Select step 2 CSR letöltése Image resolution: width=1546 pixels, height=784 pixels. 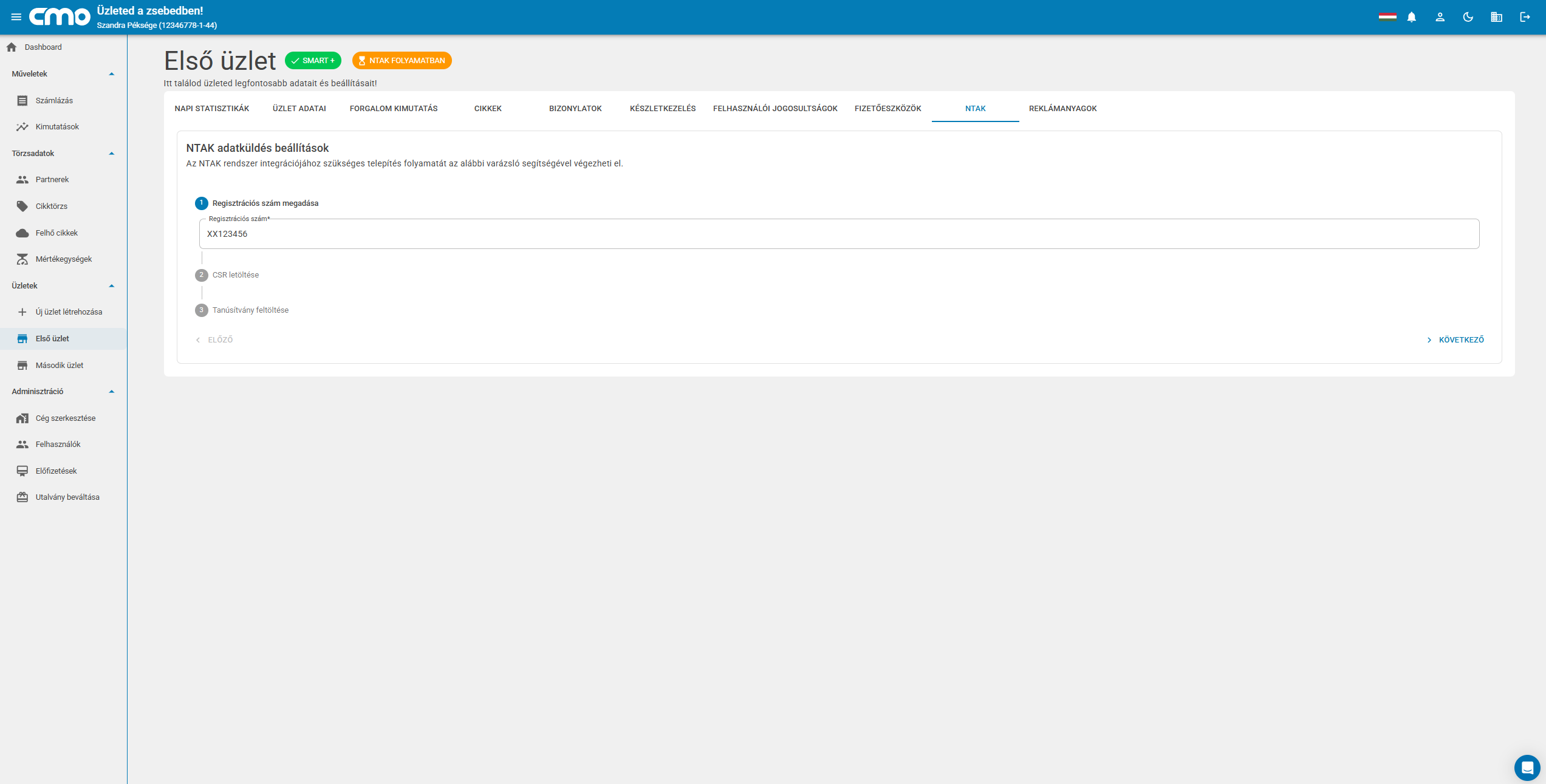click(x=227, y=275)
